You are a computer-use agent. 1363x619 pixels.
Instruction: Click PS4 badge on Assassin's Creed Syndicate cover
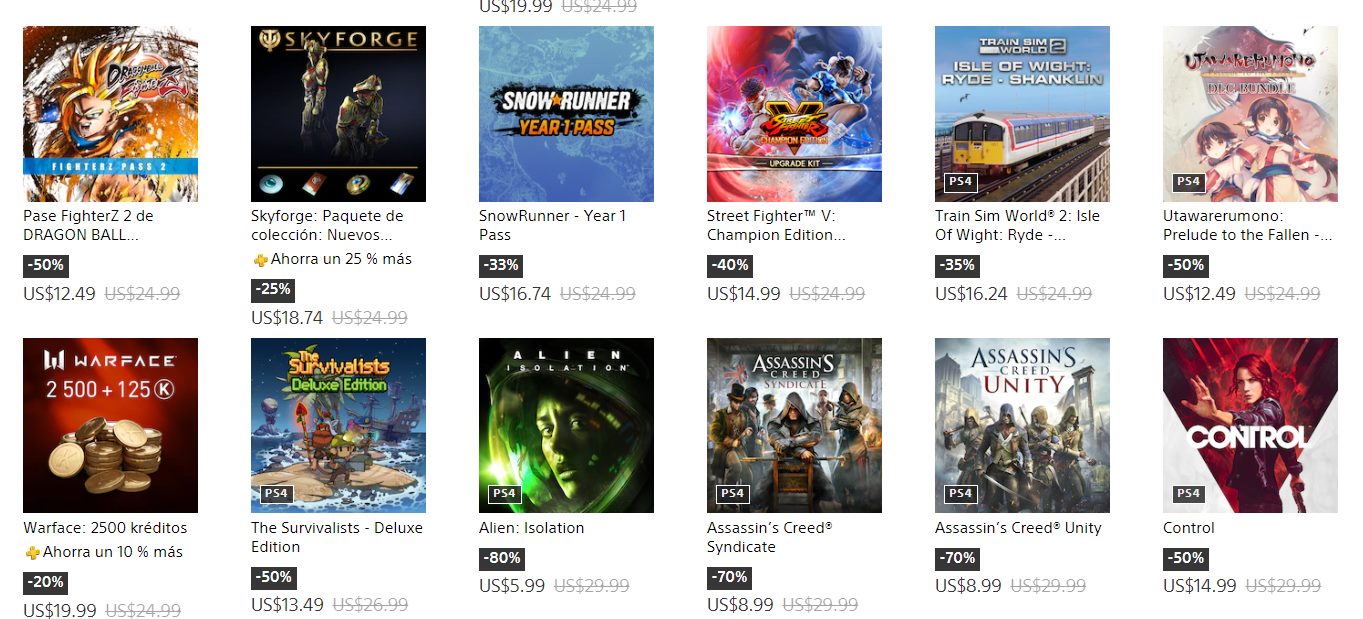pyautogui.click(x=732, y=493)
